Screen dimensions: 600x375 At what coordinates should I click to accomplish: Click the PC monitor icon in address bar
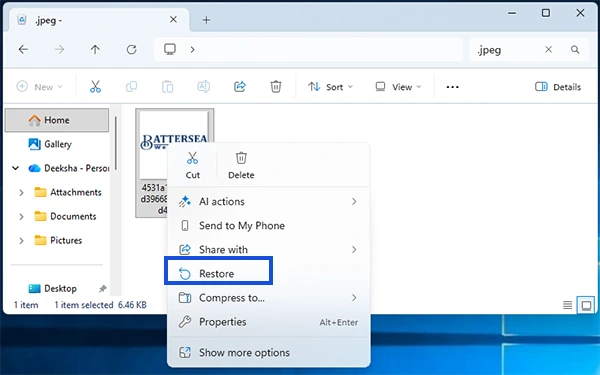pos(170,49)
